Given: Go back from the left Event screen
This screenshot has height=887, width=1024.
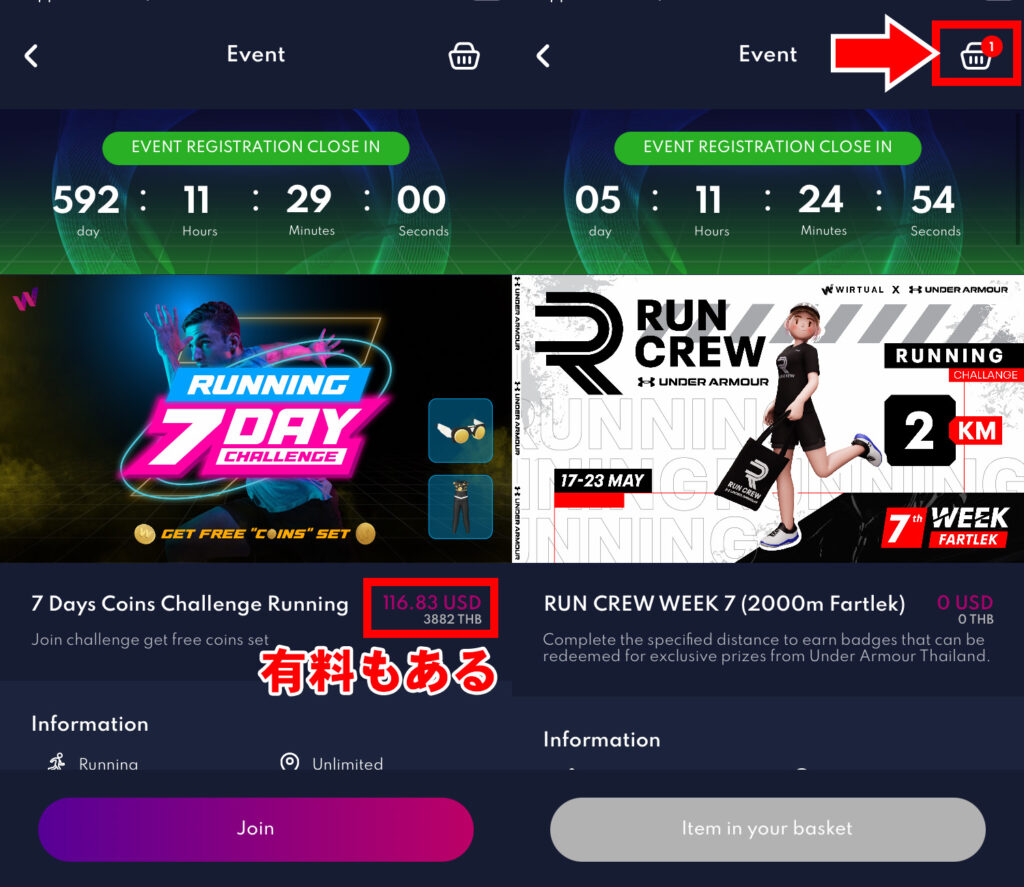Looking at the screenshot, I should click(x=31, y=56).
